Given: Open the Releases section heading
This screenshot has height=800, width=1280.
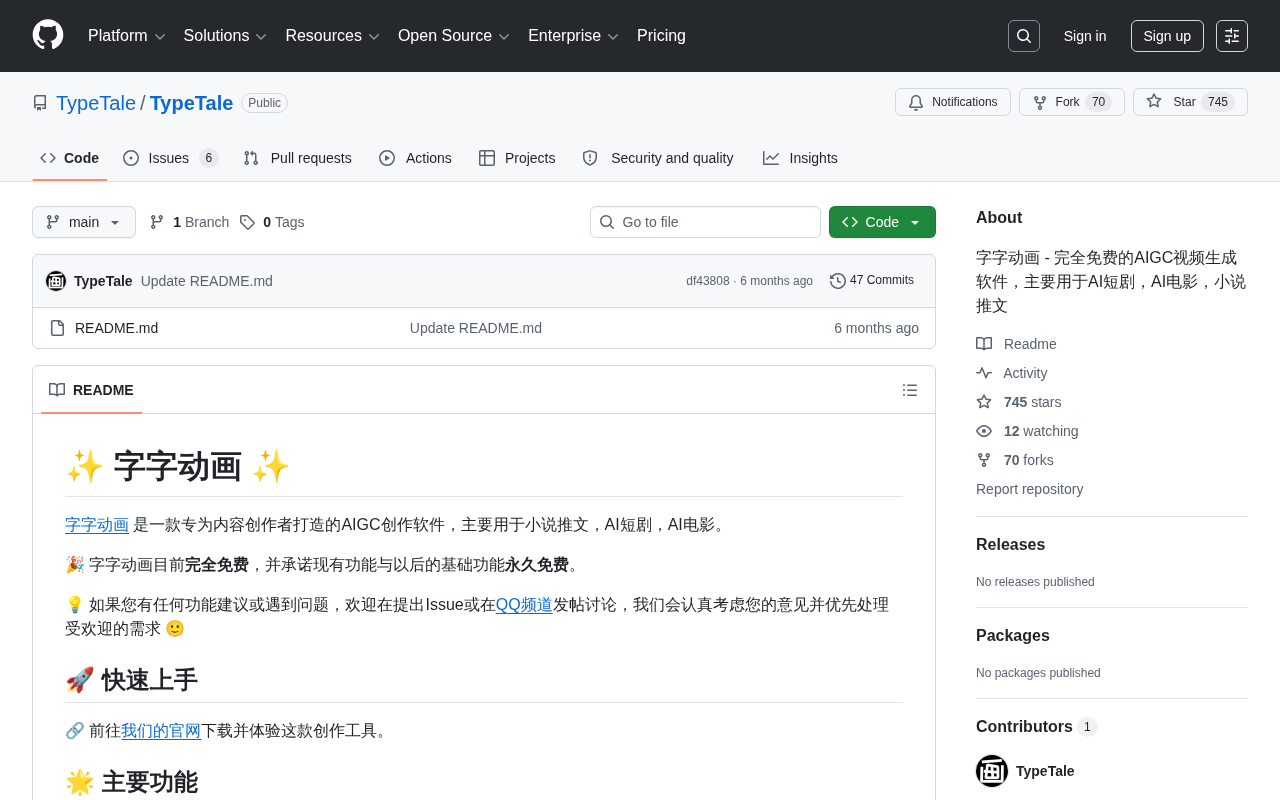Looking at the screenshot, I should click(x=1010, y=545).
